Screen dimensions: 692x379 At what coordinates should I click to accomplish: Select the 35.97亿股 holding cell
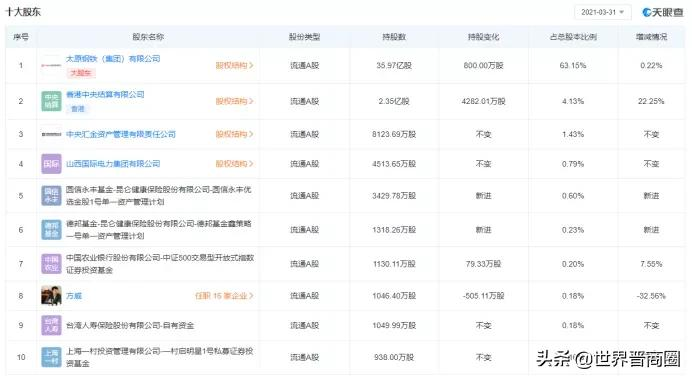pos(394,65)
